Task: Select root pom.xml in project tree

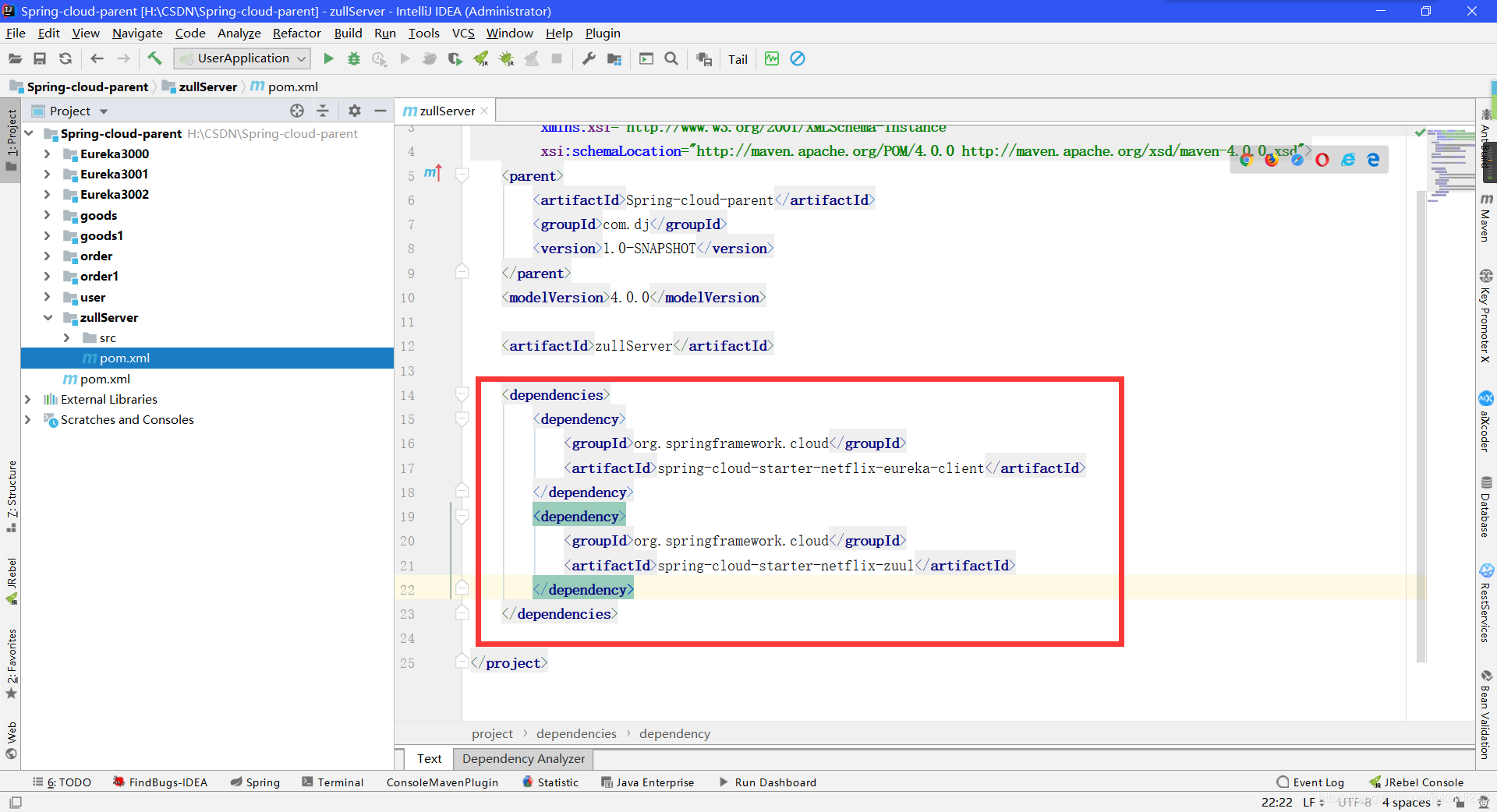Action: coord(104,379)
